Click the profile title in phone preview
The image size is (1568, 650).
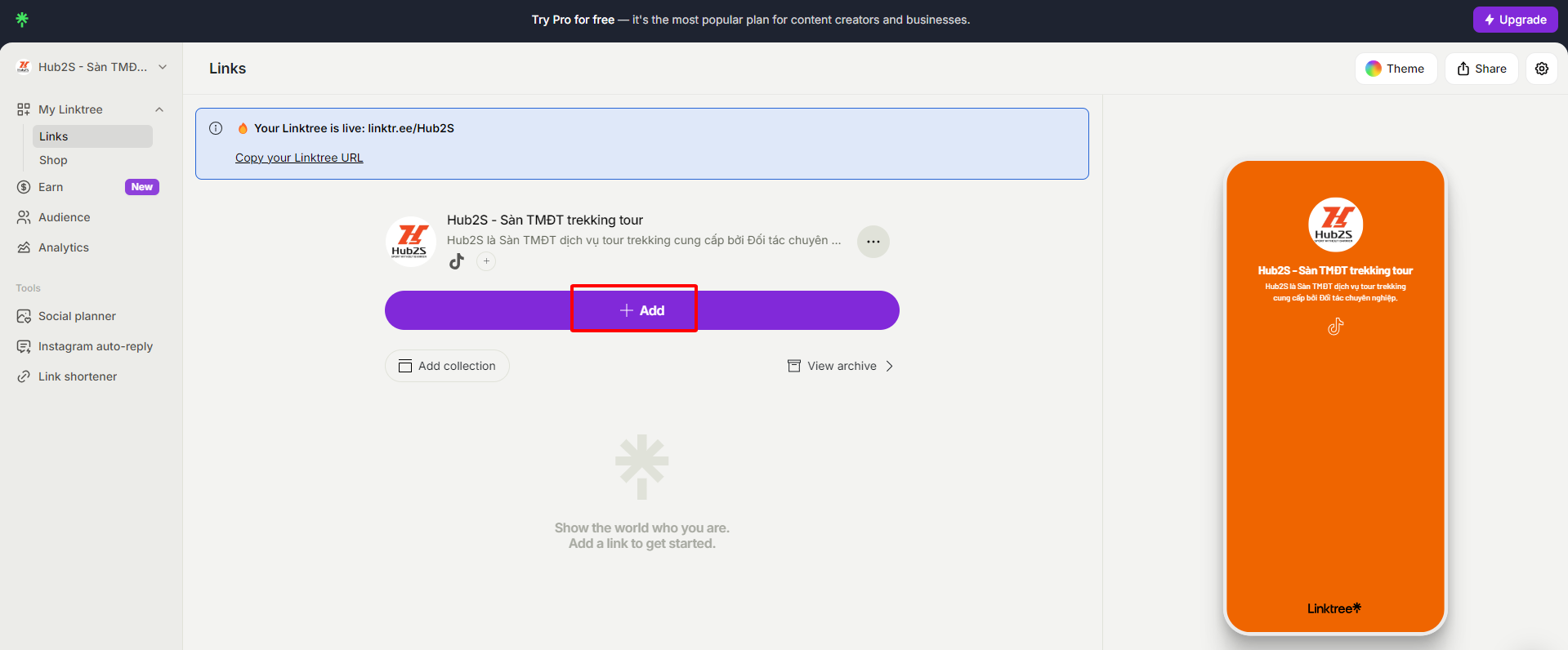pos(1335,270)
